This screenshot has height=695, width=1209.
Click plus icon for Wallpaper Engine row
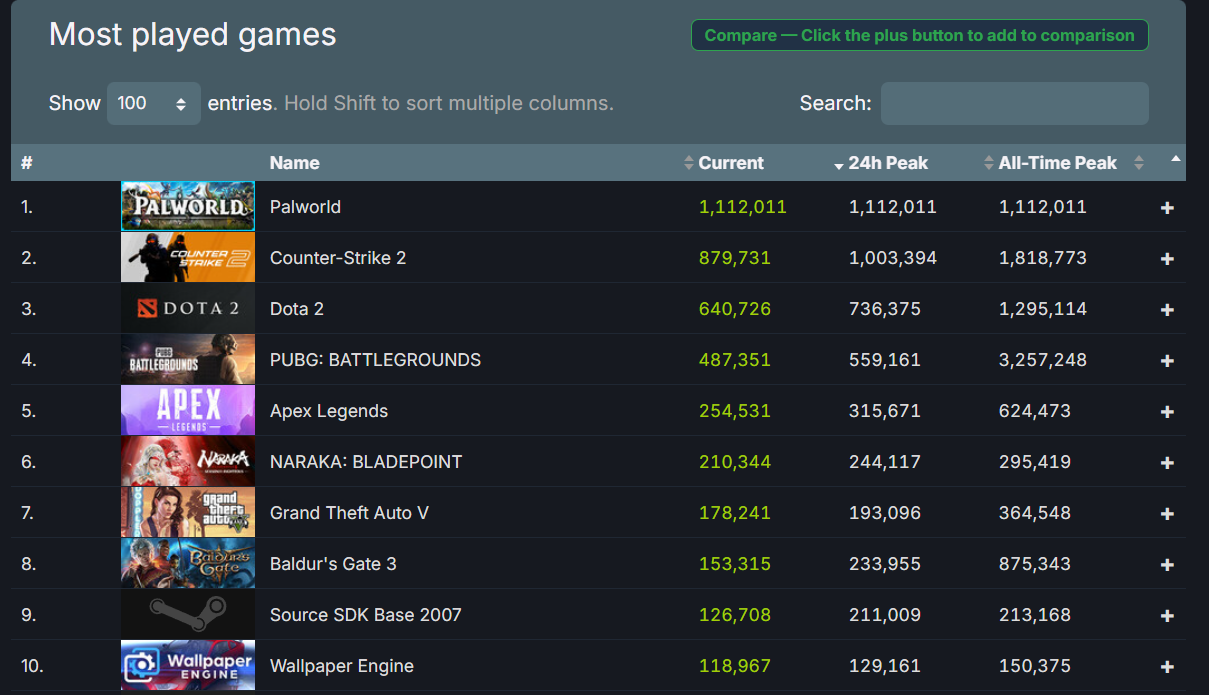[x=1167, y=667]
